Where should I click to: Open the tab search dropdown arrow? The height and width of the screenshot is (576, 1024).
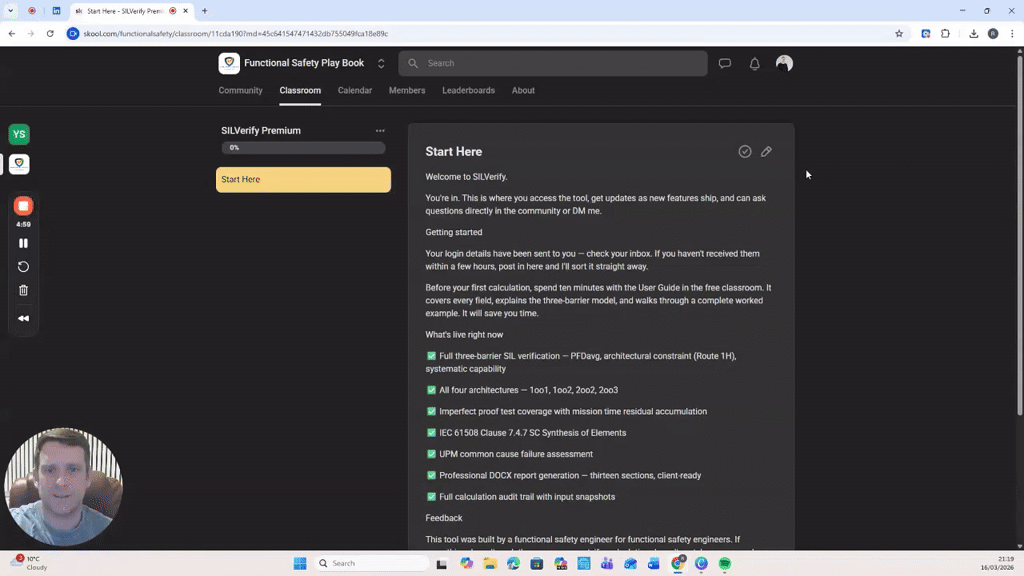click(10, 10)
